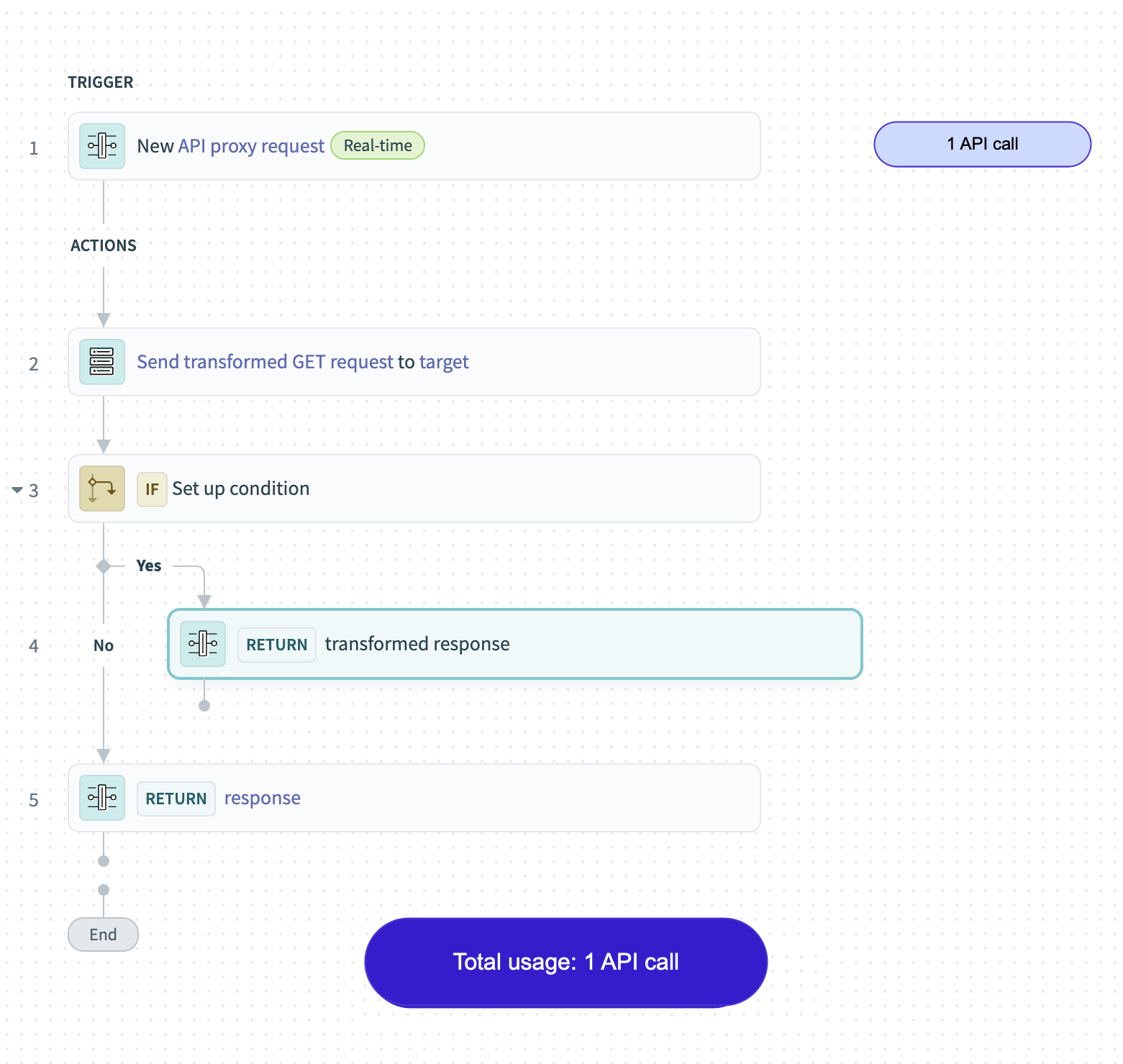The height and width of the screenshot is (1064, 1123).
Task: Toggle the Real-time badge on the trigger
Action: coord(377,145)
